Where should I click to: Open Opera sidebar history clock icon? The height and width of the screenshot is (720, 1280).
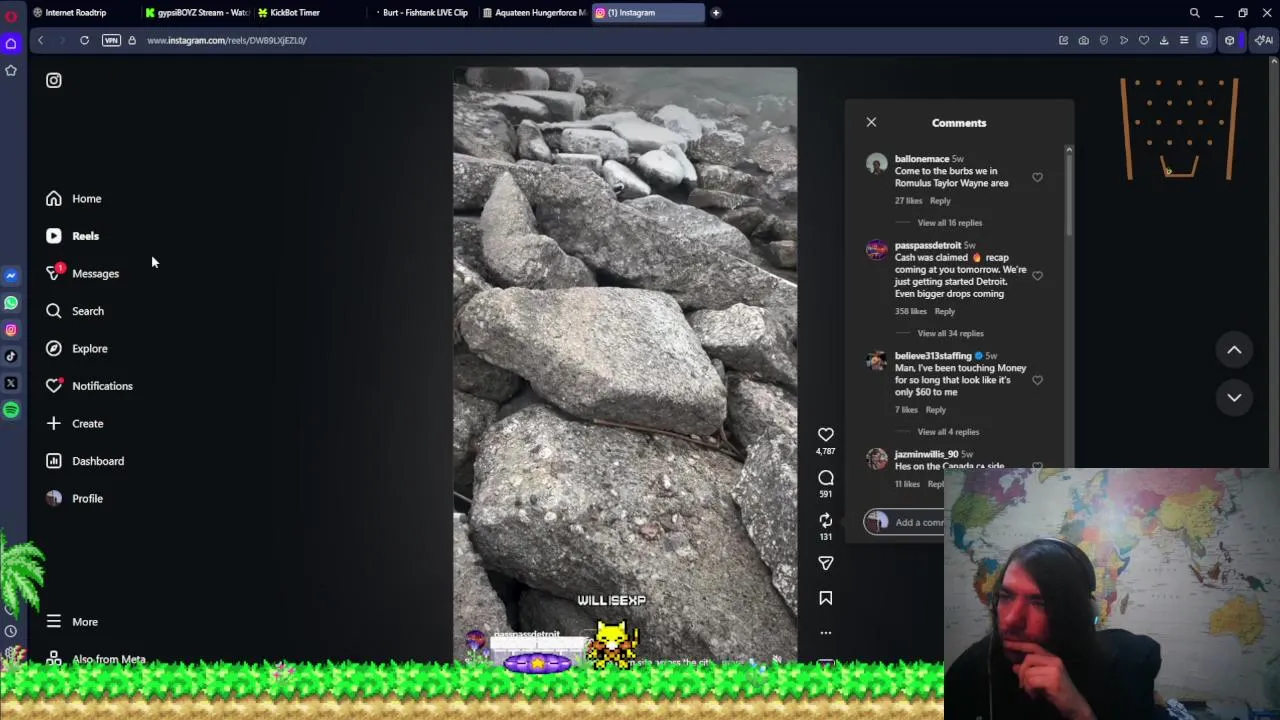[11, 631]
